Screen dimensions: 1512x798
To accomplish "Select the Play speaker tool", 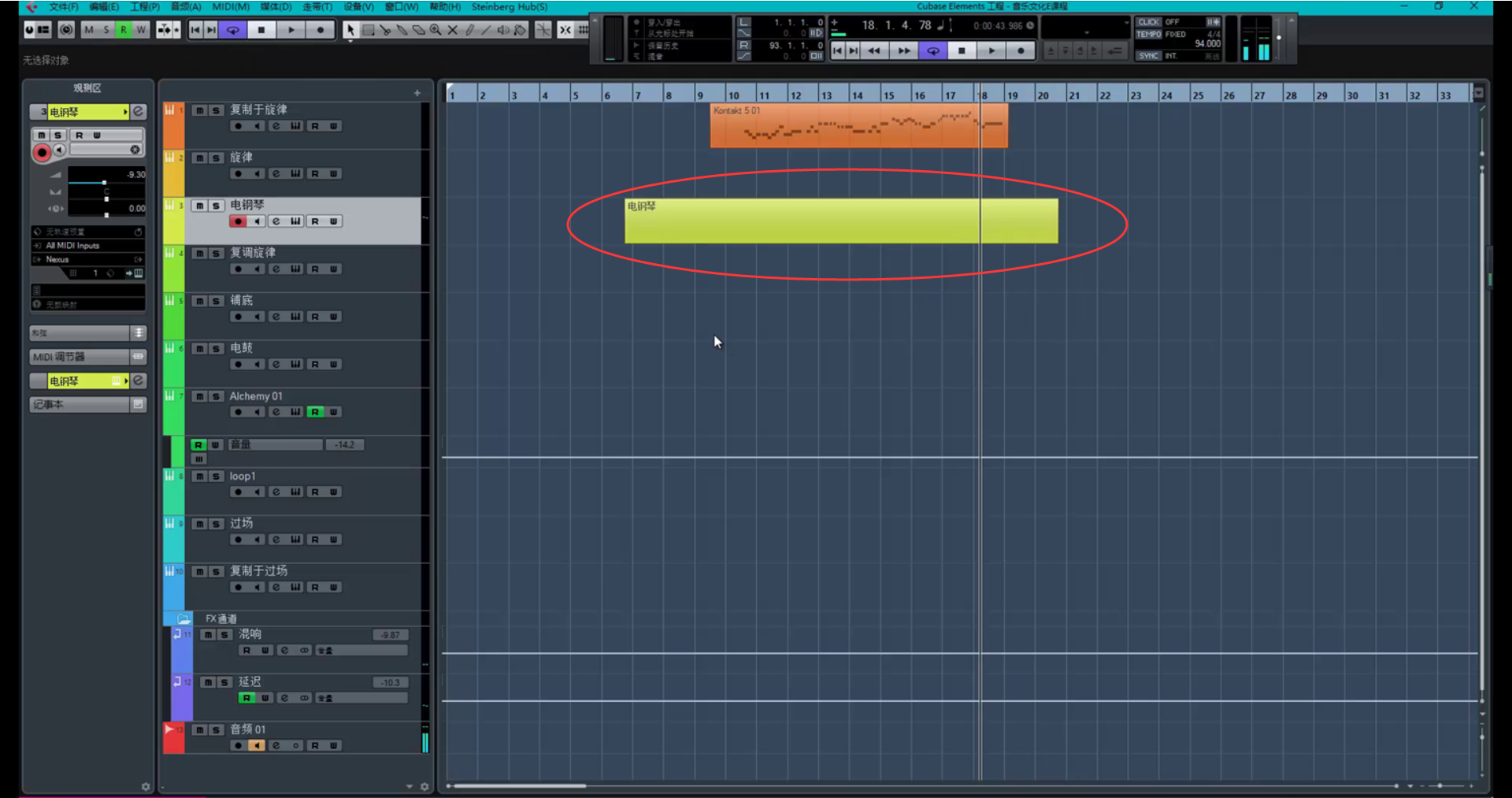I will pyautogui.click(x=503, y=30).
